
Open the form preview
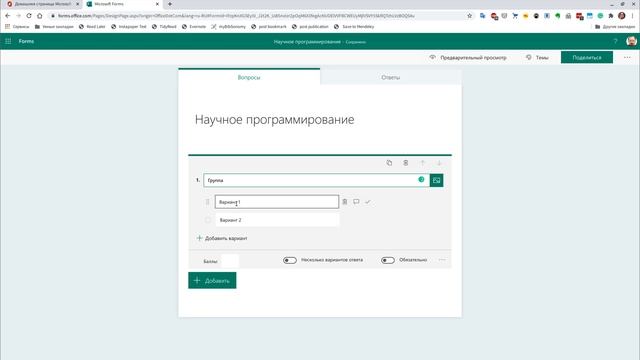(468, 58)
